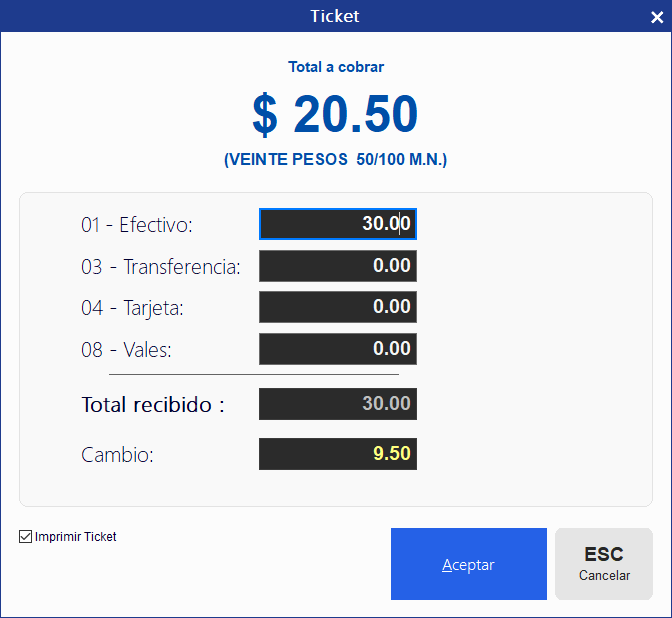Click the Cambio label
Screen dimensions: 672x618
click(117, 455)
